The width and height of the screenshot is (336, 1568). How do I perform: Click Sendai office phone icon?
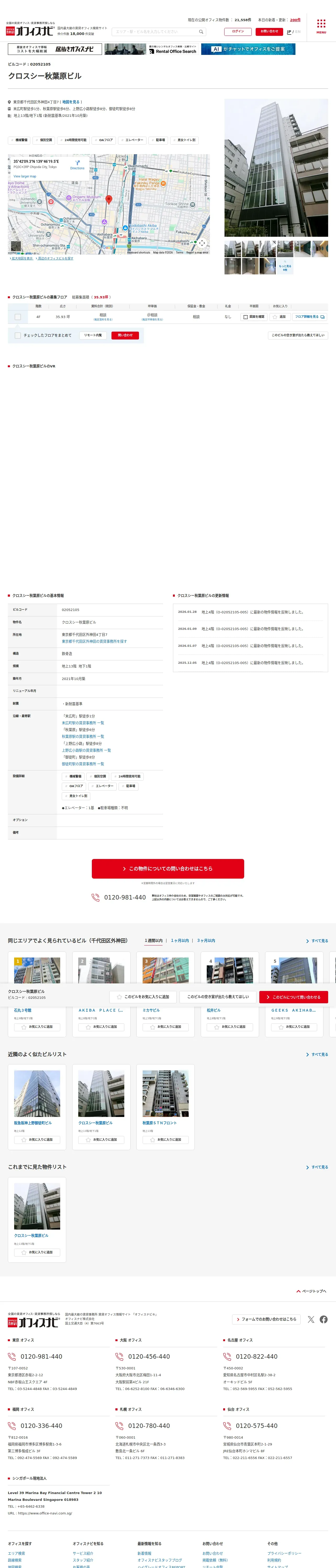point(227,1426)
